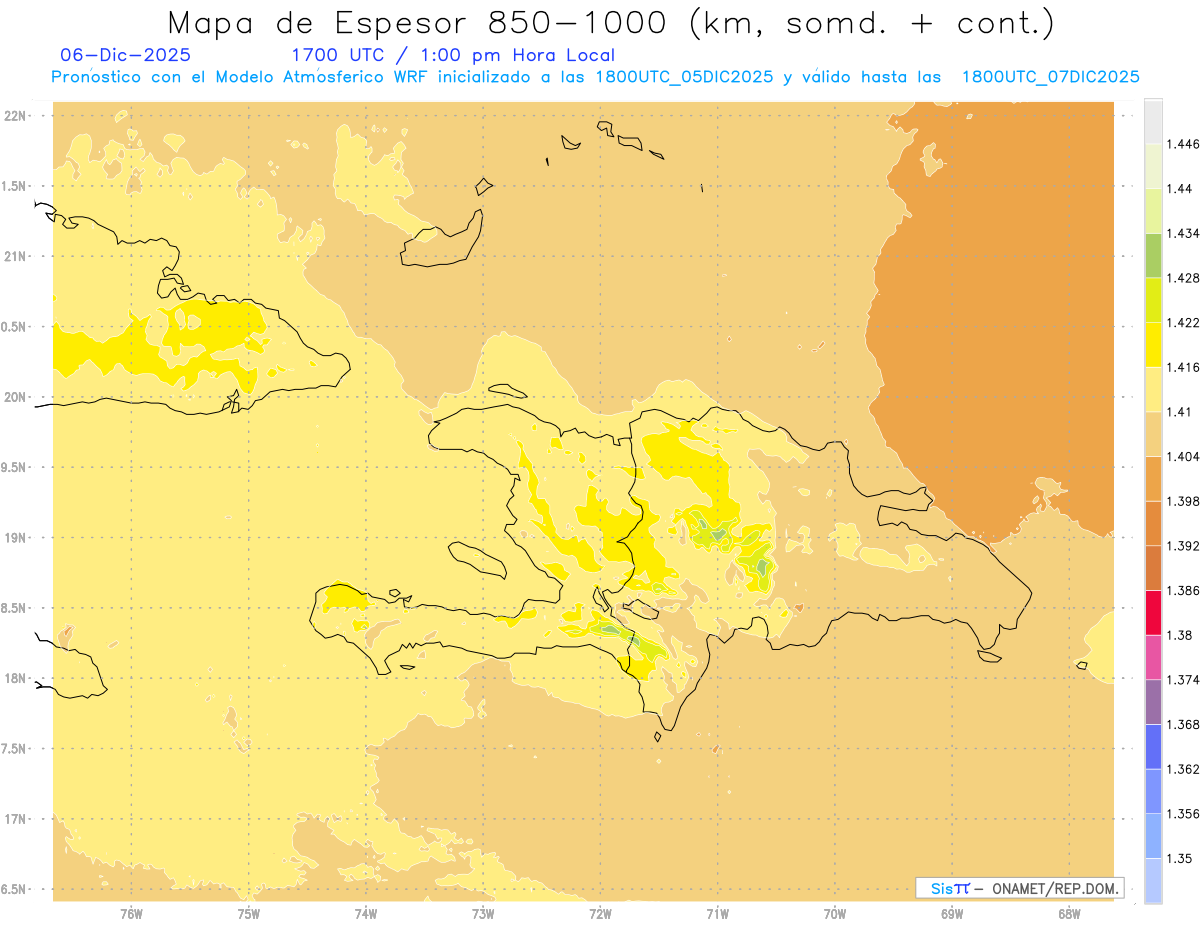Click the '71W' longitude label
Viewport: 1200px width, 927px height.
[717, 913]
